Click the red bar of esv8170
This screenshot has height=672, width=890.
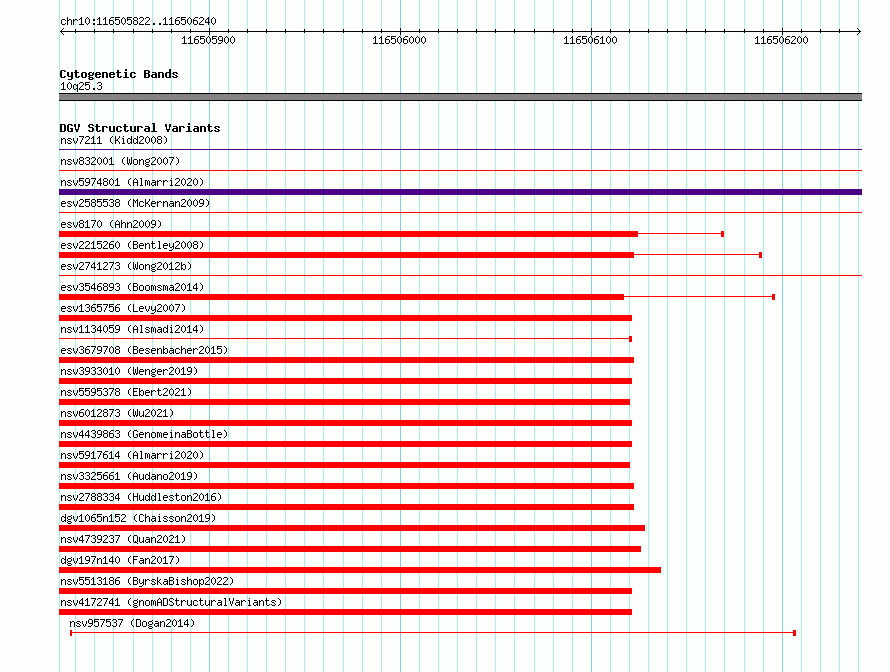coord(349,234)
